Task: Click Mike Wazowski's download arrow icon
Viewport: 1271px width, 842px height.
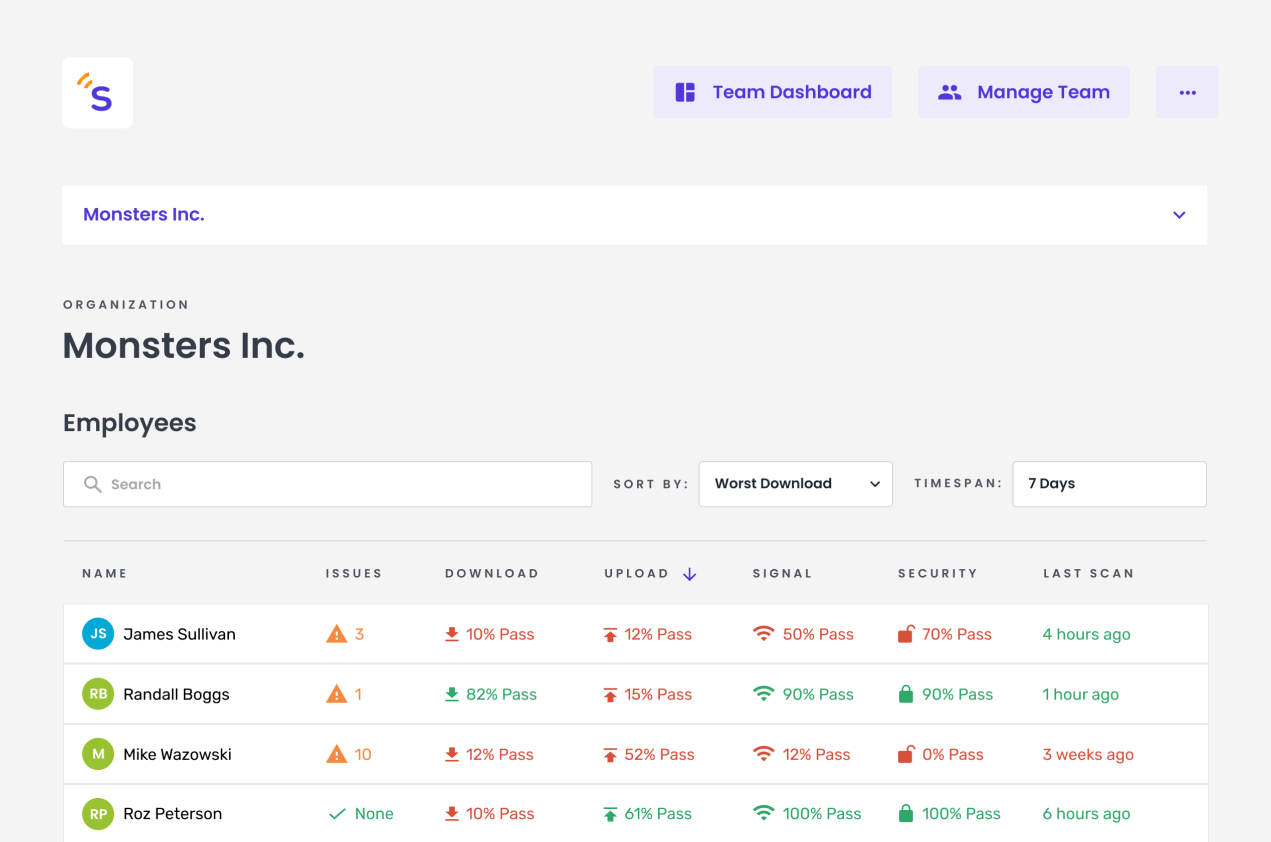Action: (x=452, y=754)
